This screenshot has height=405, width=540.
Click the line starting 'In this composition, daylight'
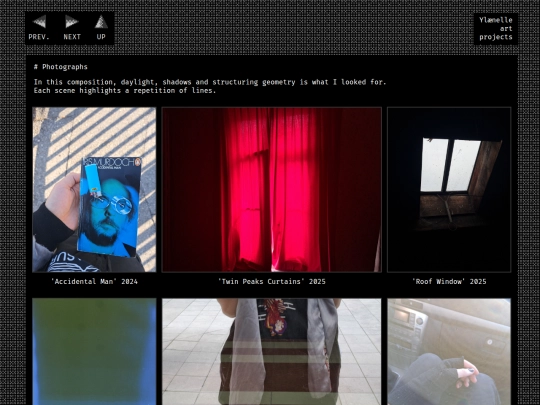[x=210, y=82]
